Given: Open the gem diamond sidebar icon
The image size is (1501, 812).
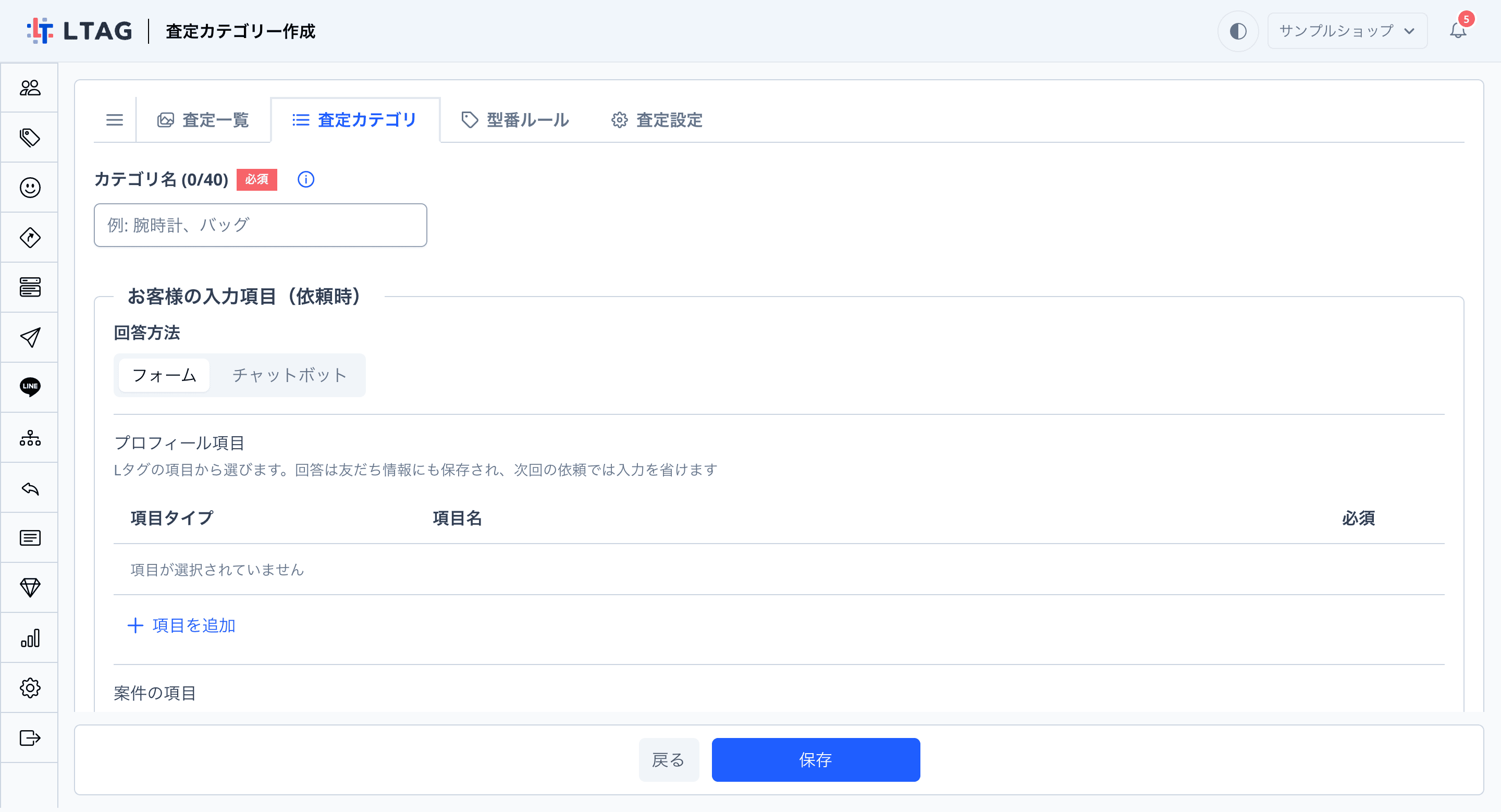Looking at the screenshot, I should (x=30, y=588).
